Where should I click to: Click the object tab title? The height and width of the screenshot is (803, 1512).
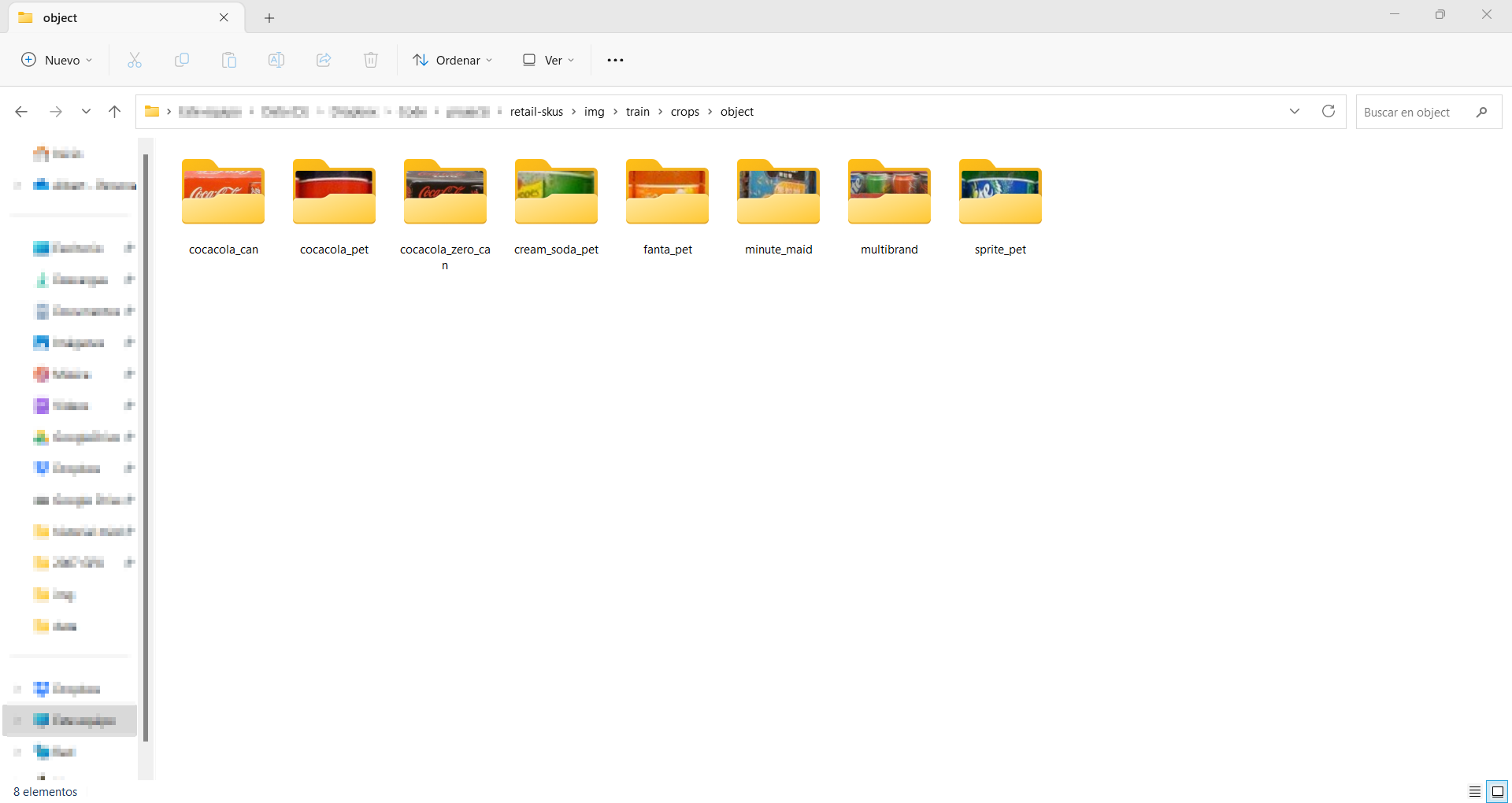pos(61,17)
